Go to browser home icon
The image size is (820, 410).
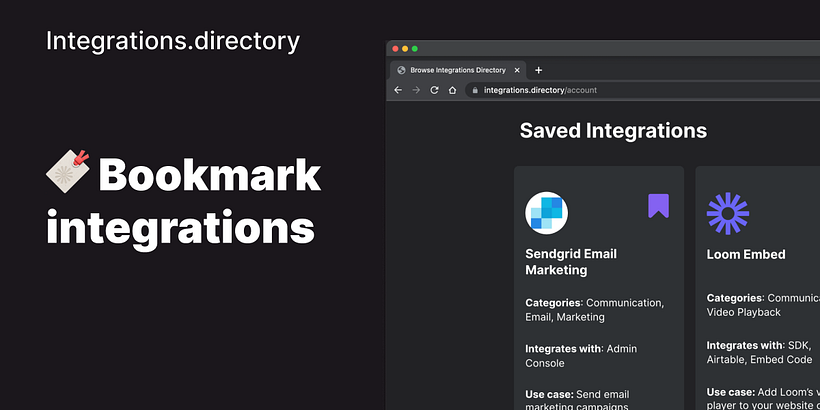coord(452,90)
